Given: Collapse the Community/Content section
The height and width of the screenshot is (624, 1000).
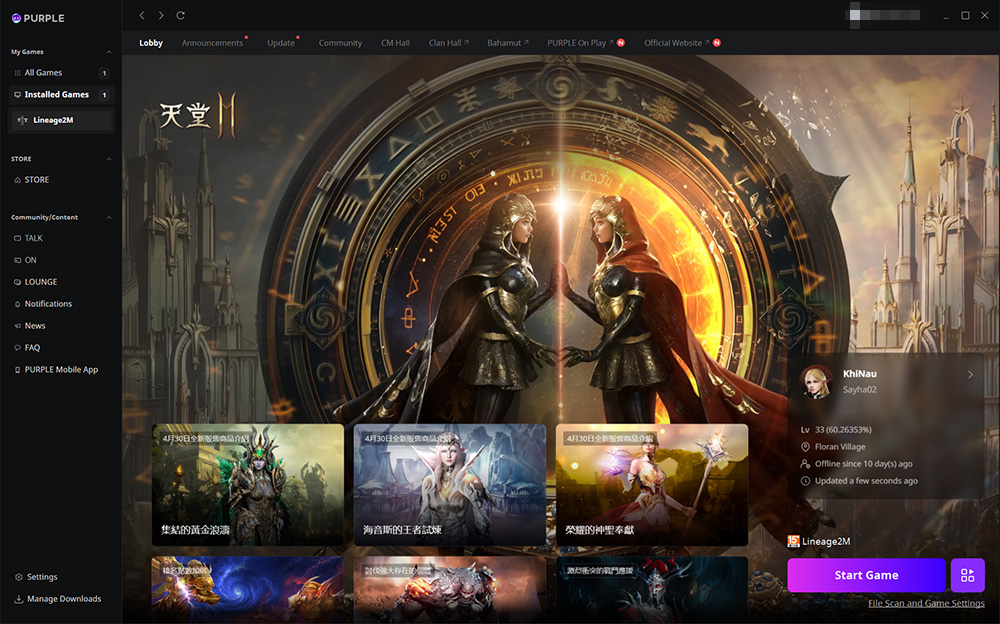Looking at the screenshot, I should [x=108, y=217].
